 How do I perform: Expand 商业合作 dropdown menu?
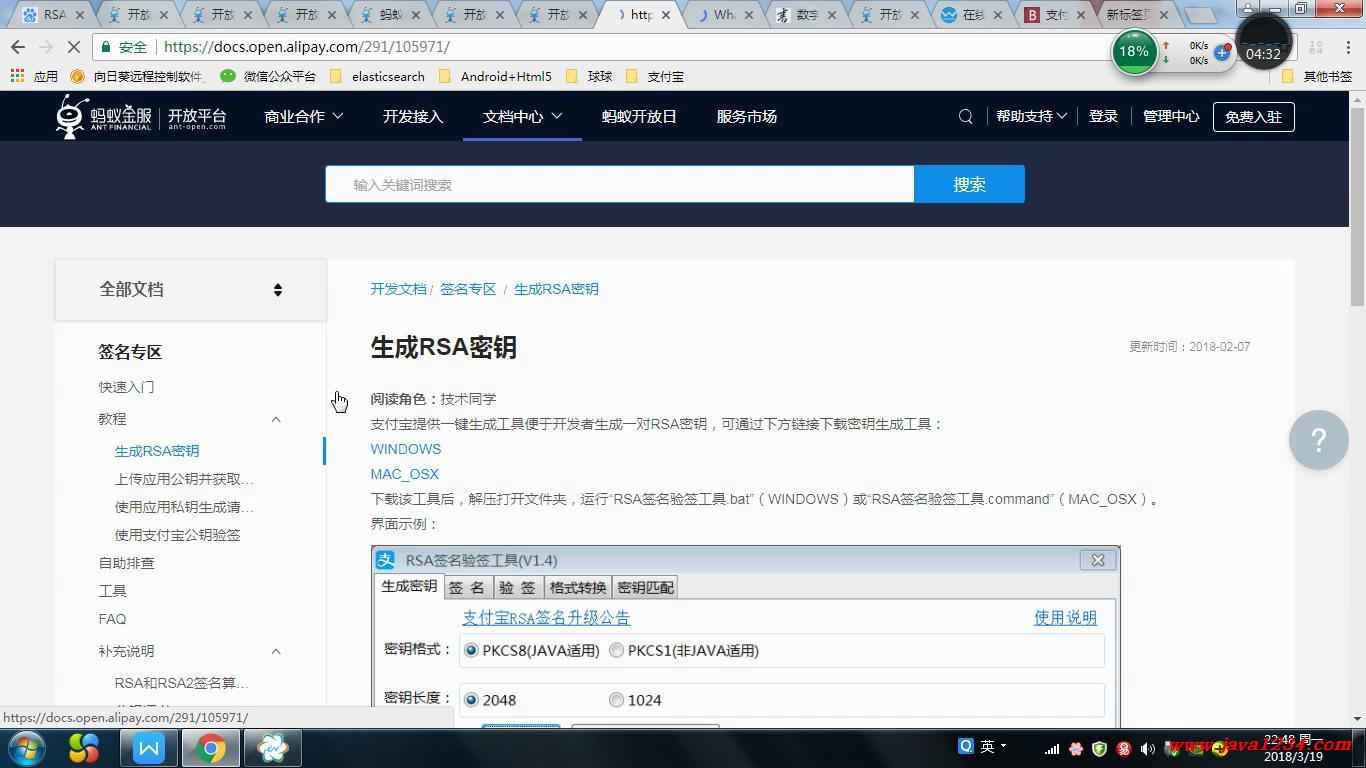tap(303, 117)
